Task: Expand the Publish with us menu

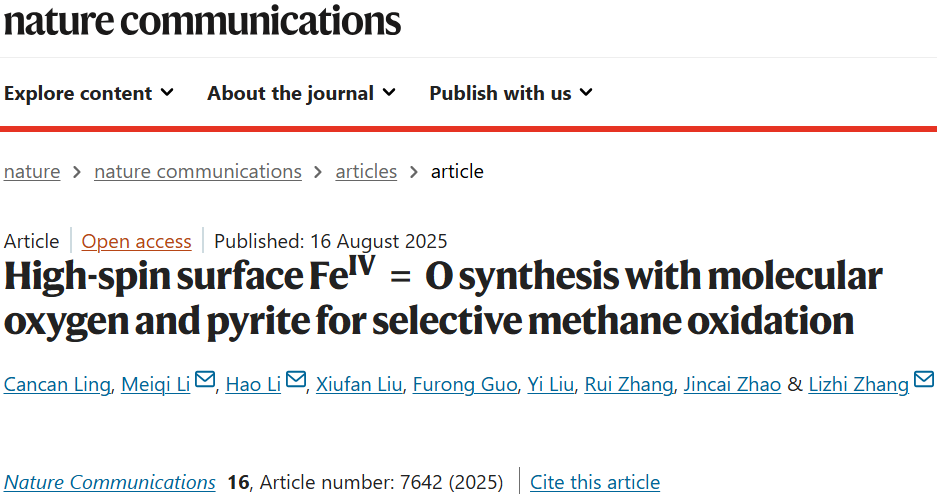Action: coord(511,93)
